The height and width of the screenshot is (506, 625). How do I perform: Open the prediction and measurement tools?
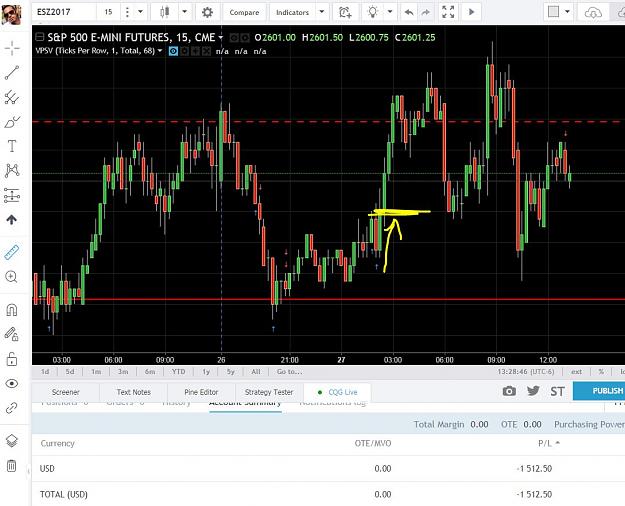(12, 195)
